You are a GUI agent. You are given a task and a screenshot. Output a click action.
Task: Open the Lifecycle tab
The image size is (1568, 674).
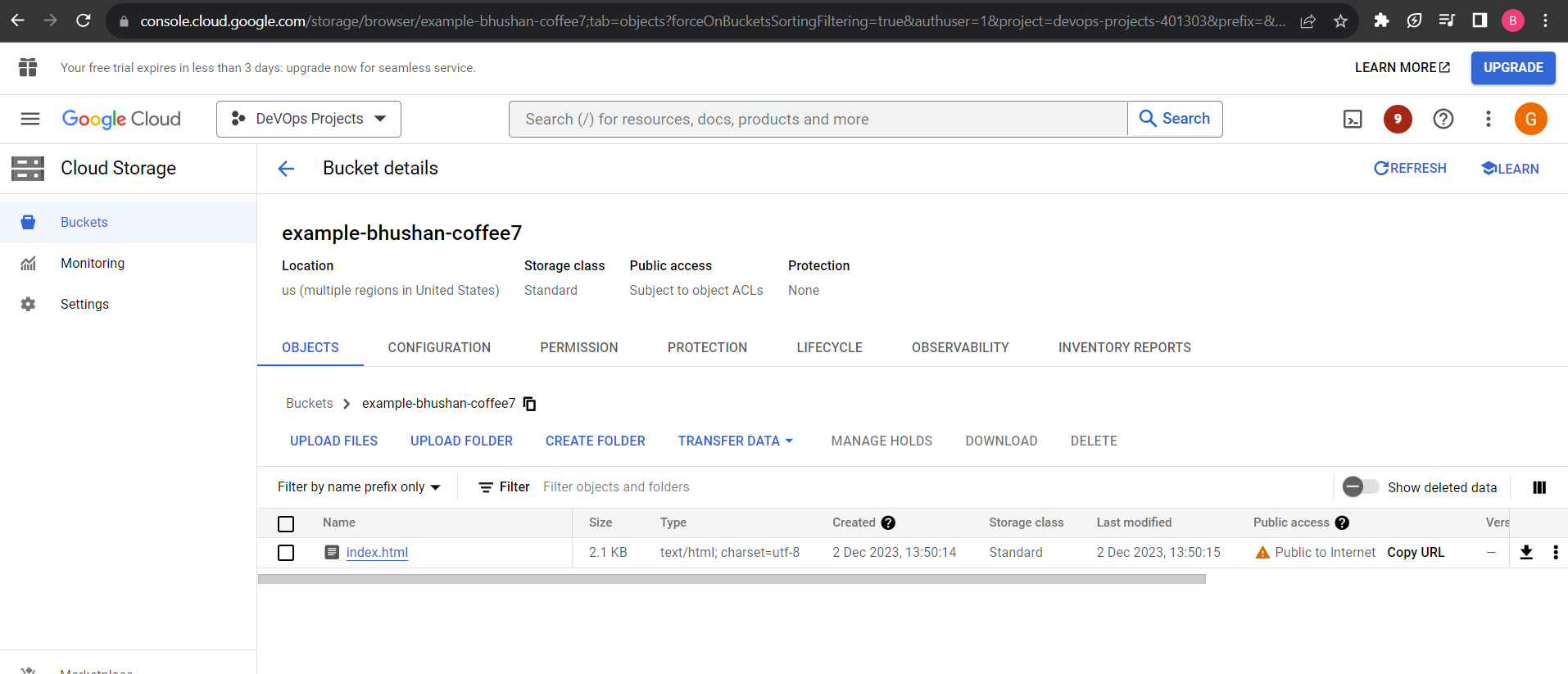point(829,347)
